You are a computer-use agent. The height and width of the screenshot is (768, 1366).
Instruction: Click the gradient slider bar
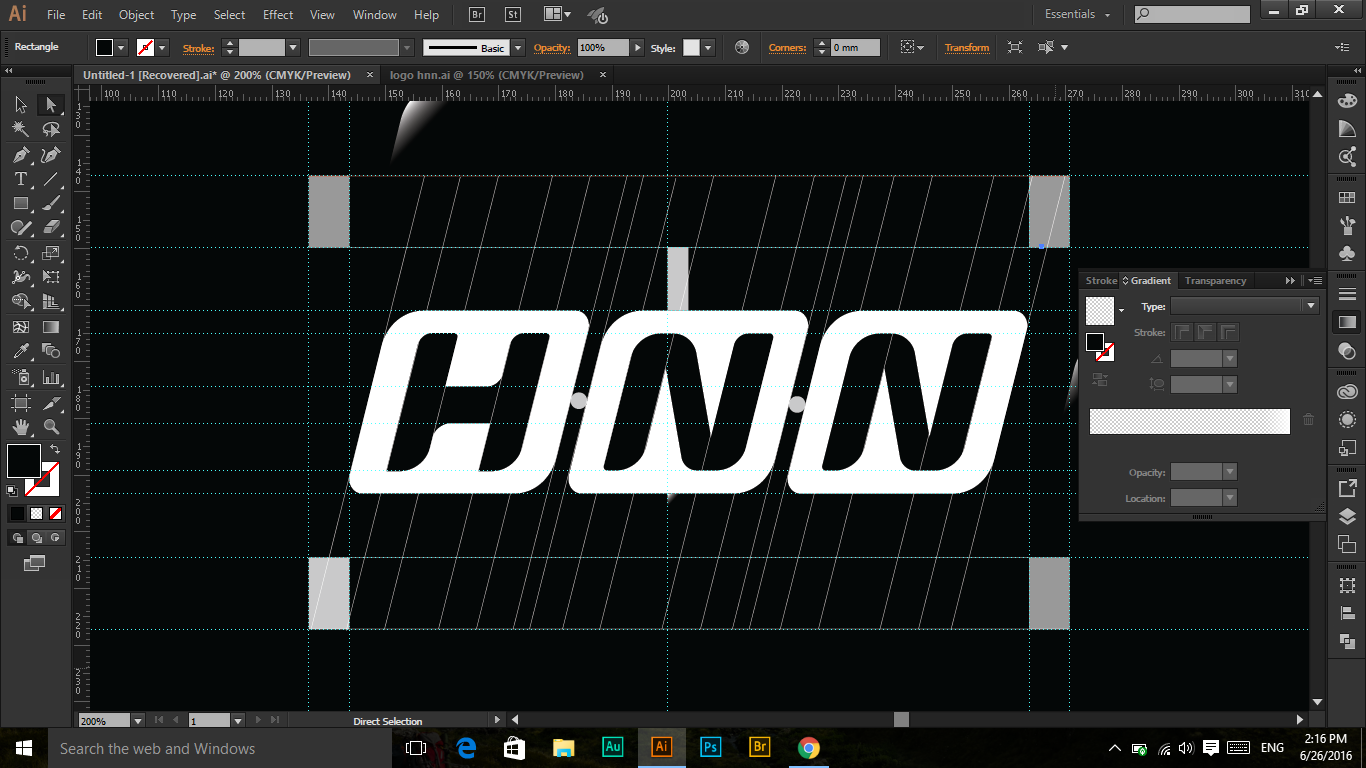click(1189, 421)
